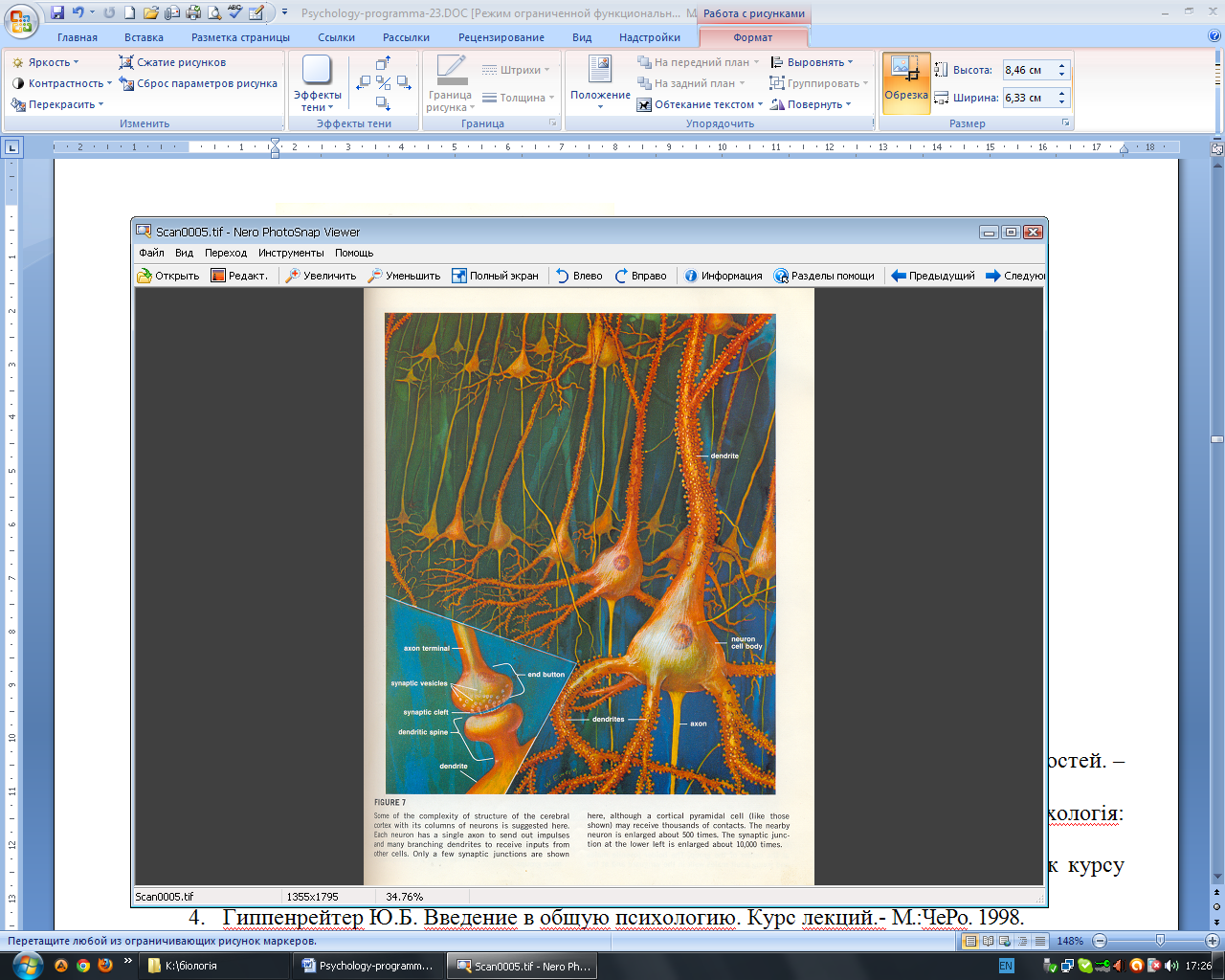Open the Контрастность contrast dropdown

point(61,83)
